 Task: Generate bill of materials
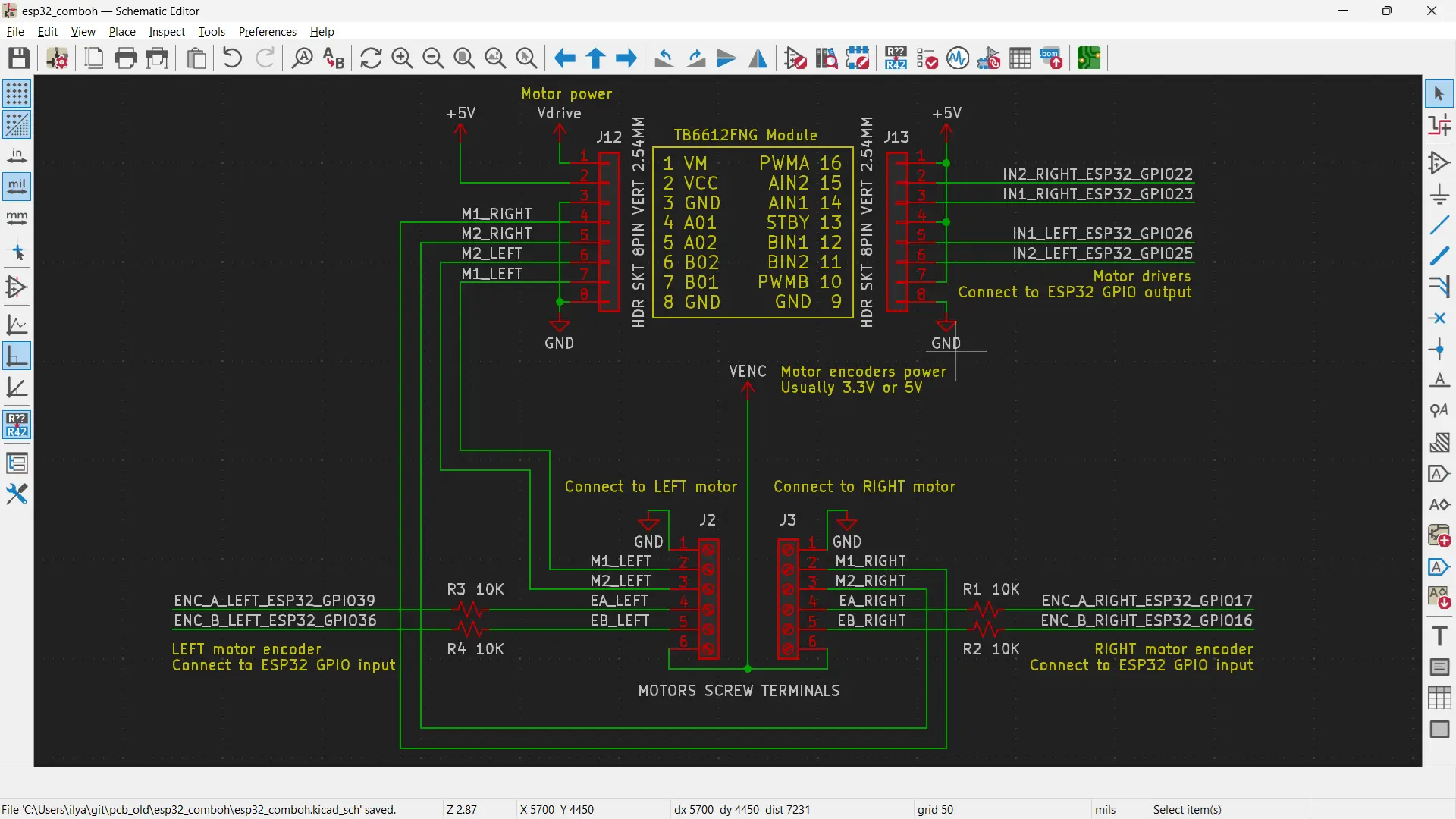coord(1051,58)
